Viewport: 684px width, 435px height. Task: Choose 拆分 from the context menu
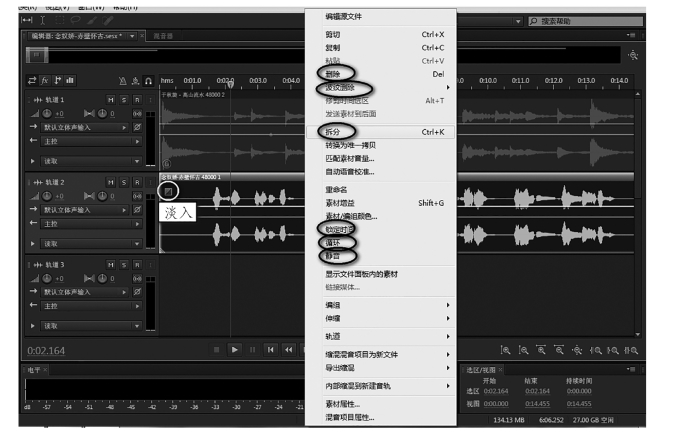click(x=380, y=132)
